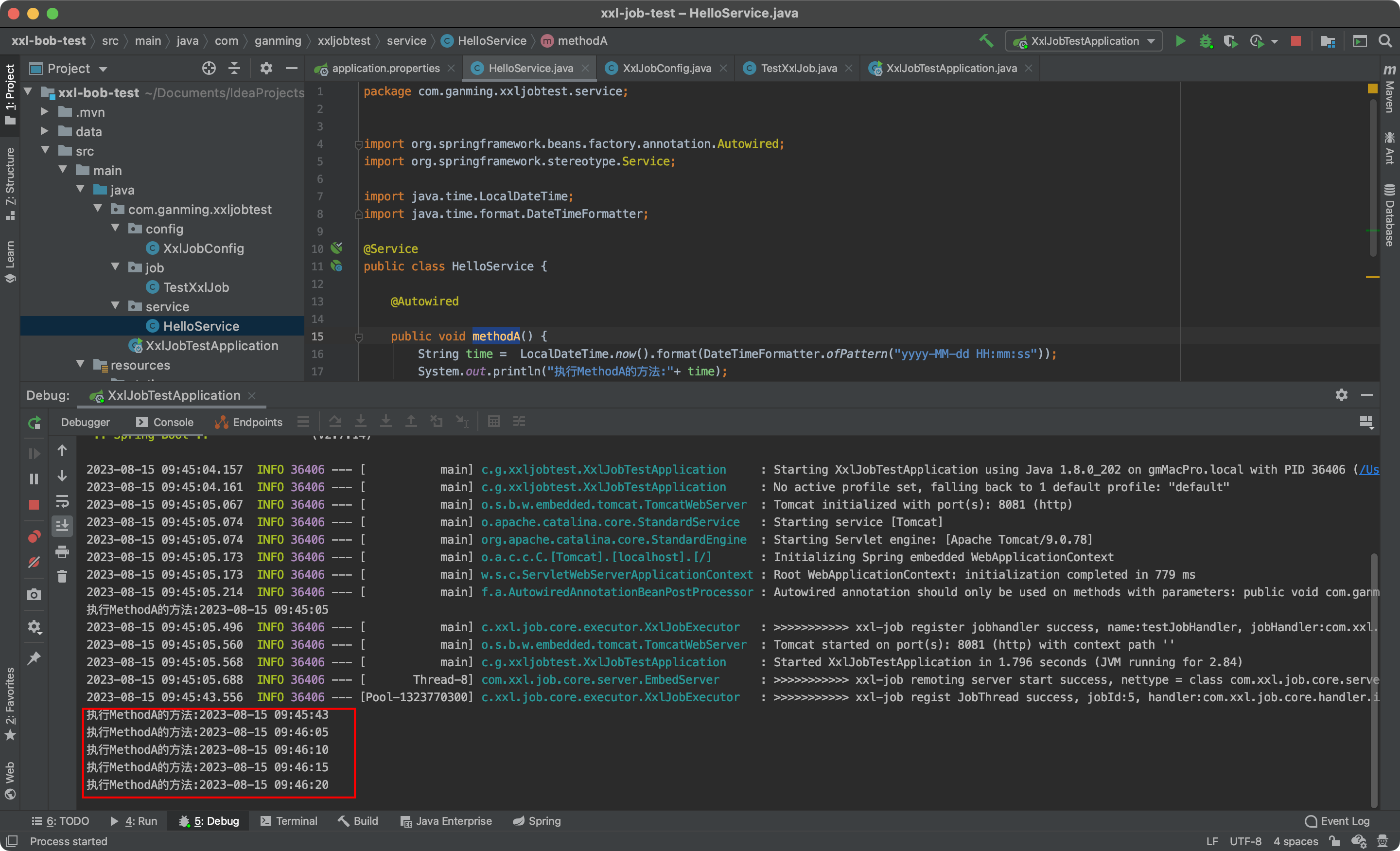Screen dimensions: 1400x851
Task: Pin the debug tab with the pin icon
Action: [34, 658]
